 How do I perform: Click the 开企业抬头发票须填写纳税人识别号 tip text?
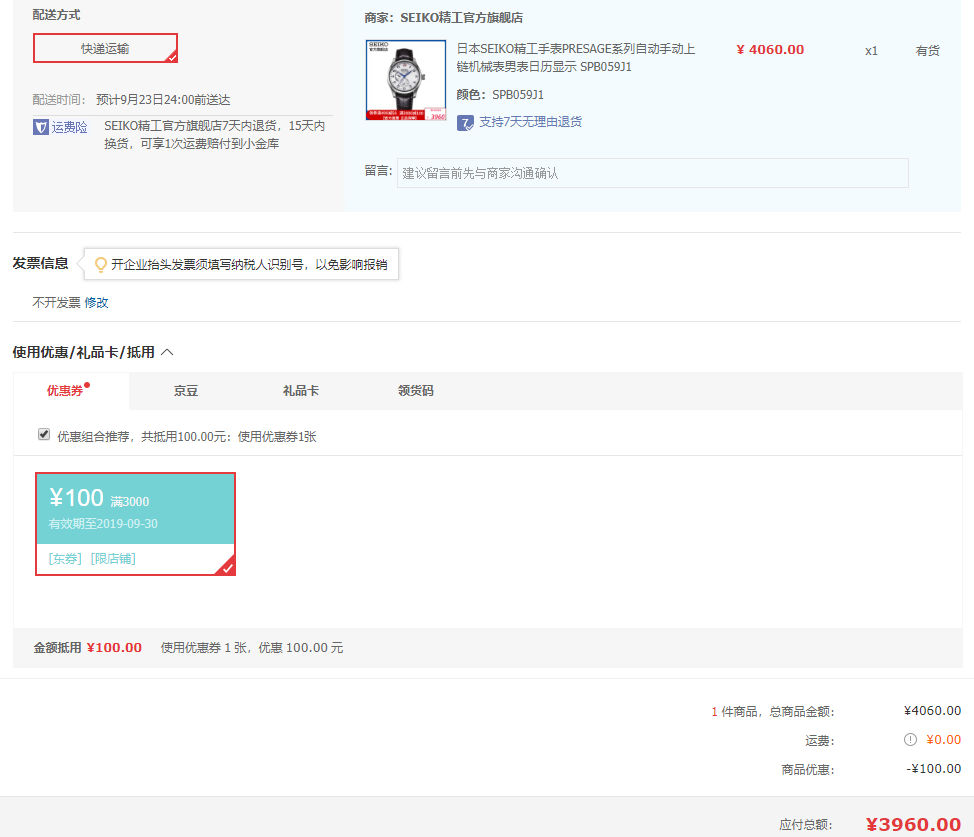click(249, 265)
